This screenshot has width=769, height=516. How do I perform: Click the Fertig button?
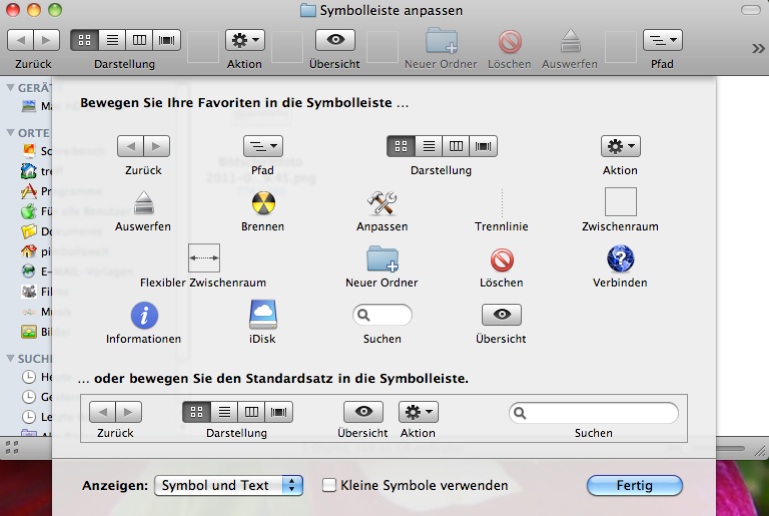[x=635, y=485]
